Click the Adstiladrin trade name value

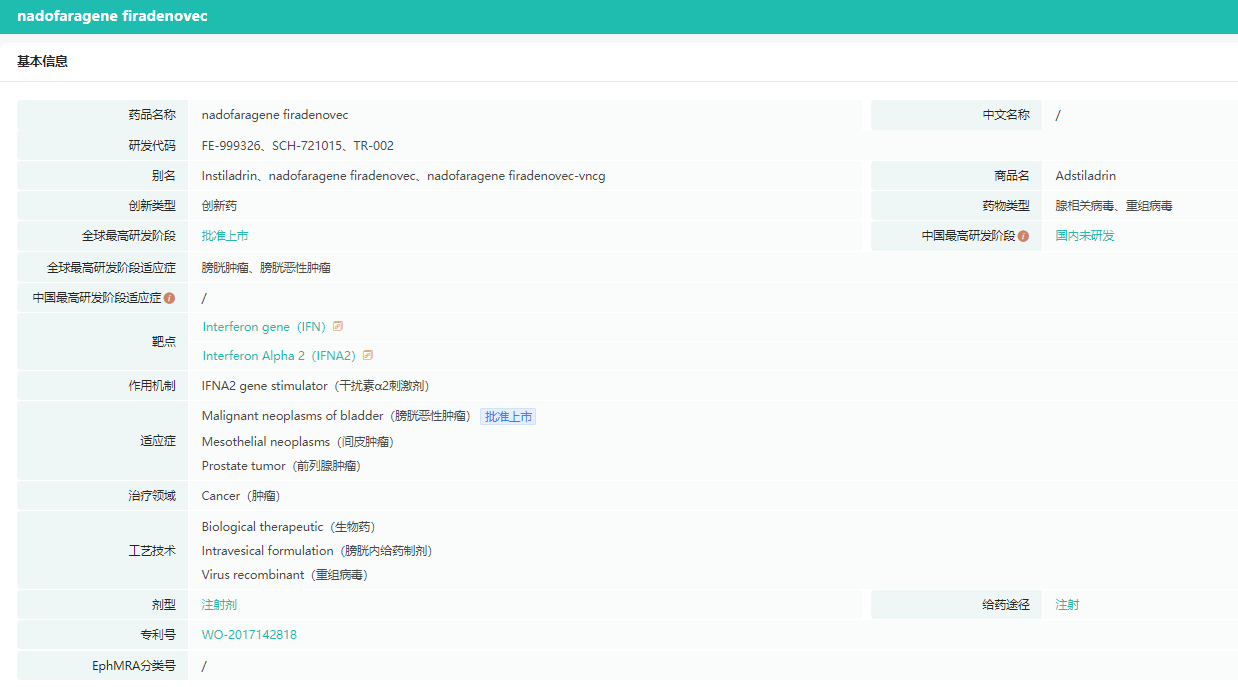[1086, 176]
